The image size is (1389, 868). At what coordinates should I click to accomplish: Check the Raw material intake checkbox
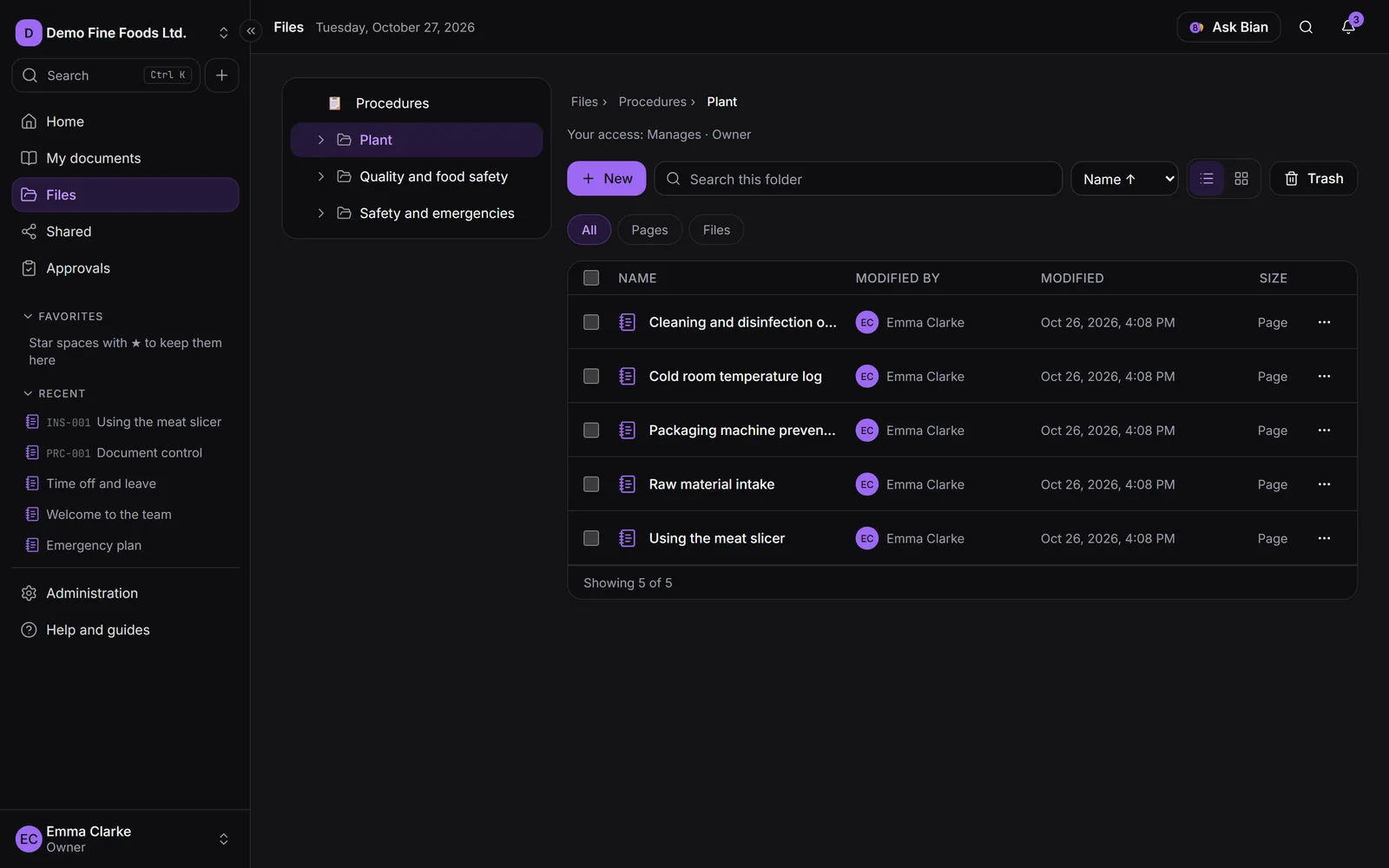pyautogui.click(x=591, y=484)
